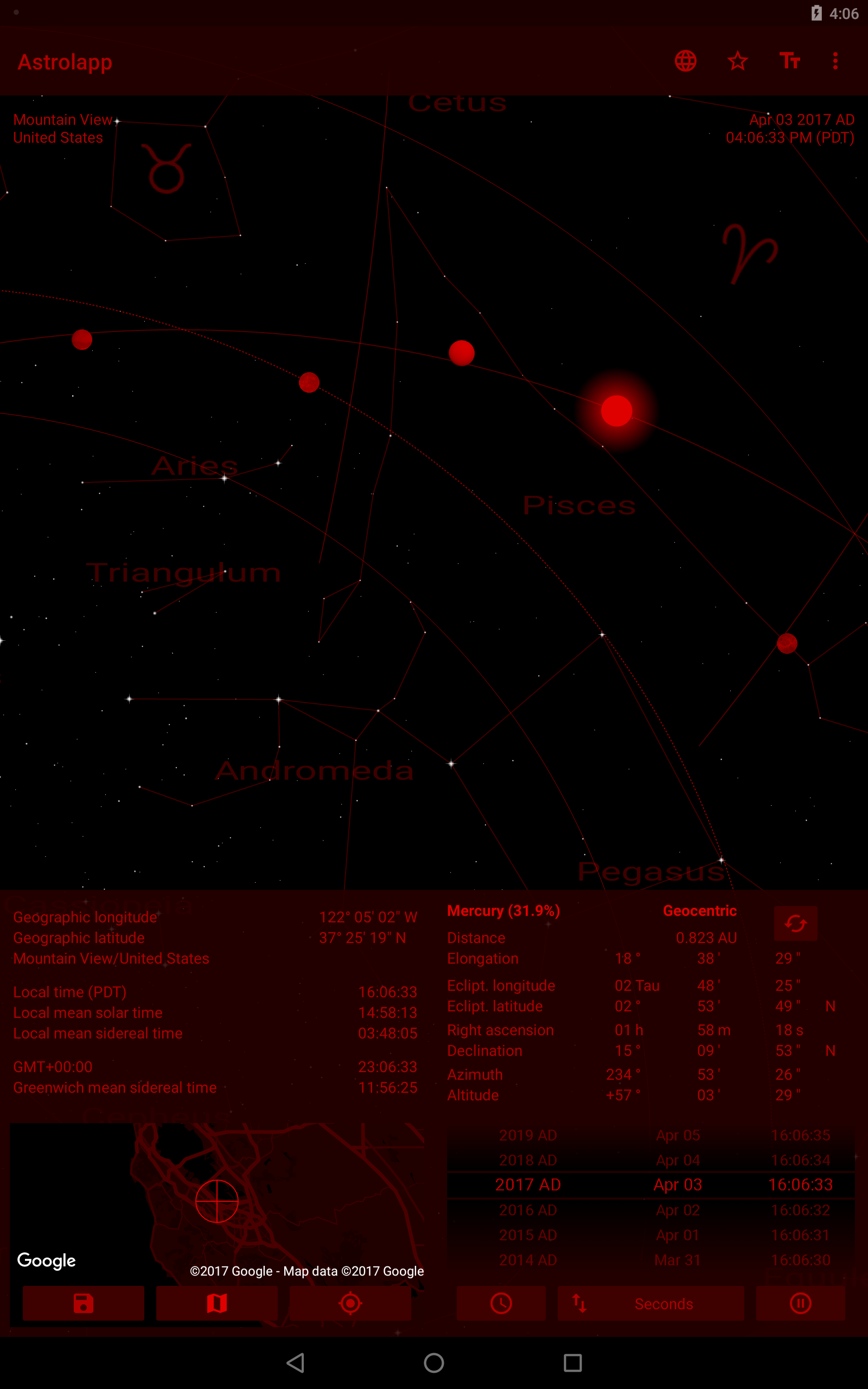The image size is (868, 1389).
Task: Tap the Triangulum constellation label
Action: (184, 574)
